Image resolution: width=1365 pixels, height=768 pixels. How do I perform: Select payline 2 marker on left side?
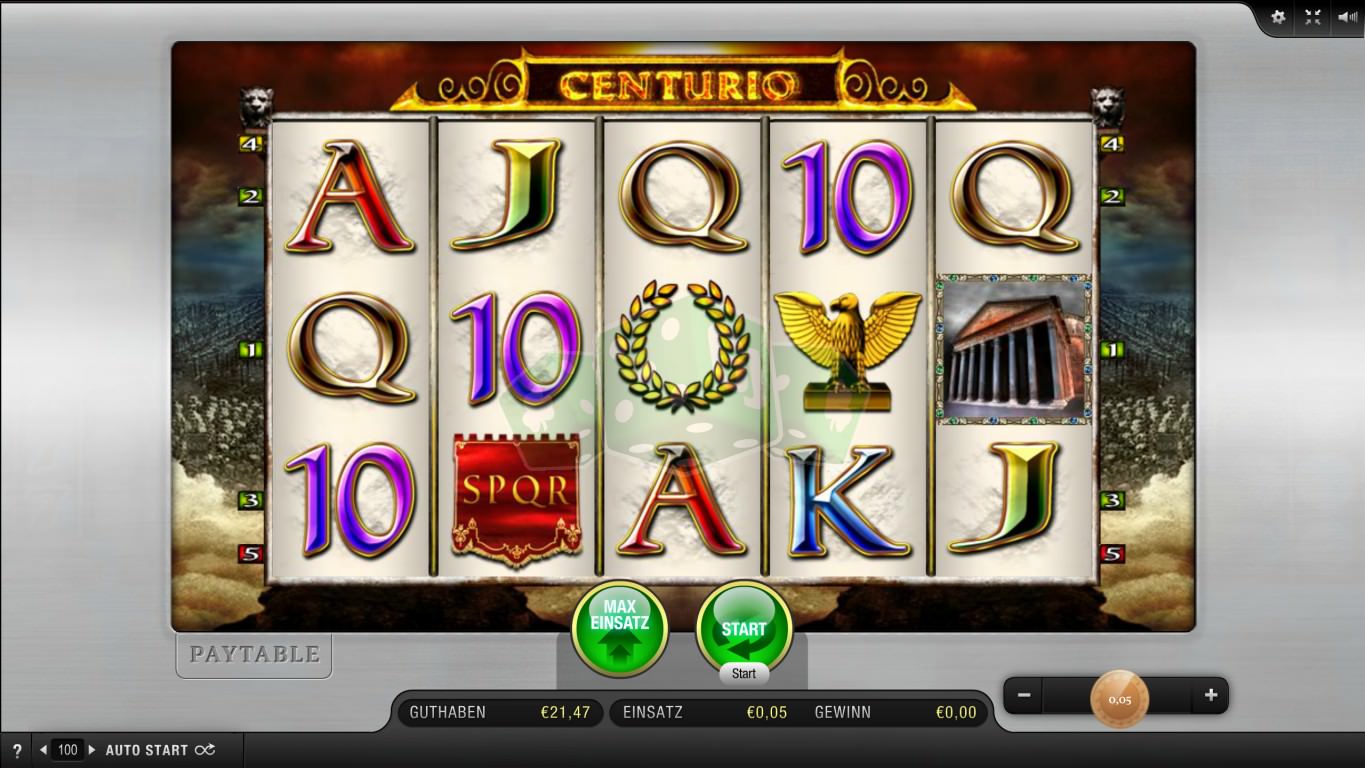tap(249, 196)
